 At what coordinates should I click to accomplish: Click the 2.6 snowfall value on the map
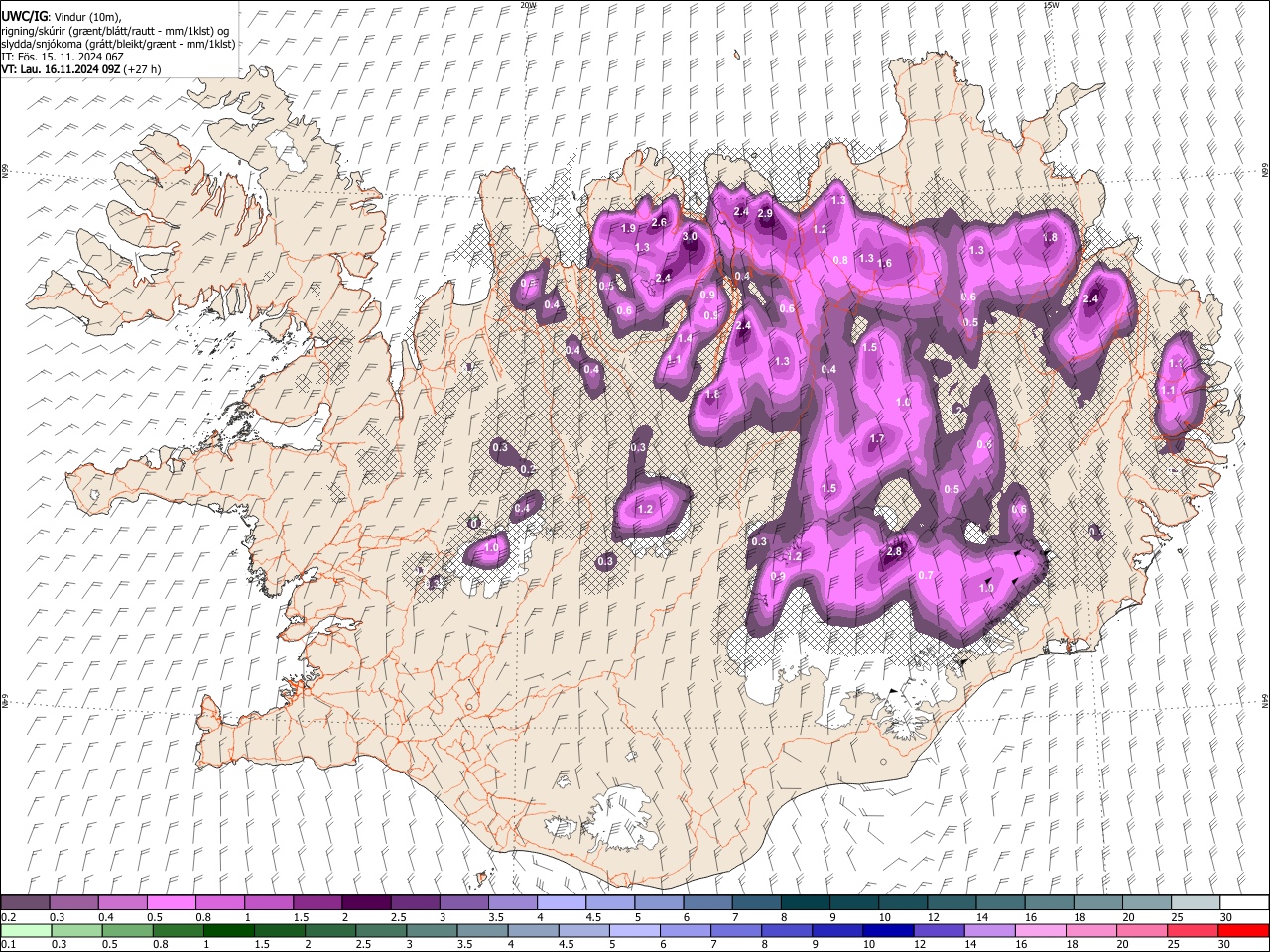coord(659,222)
